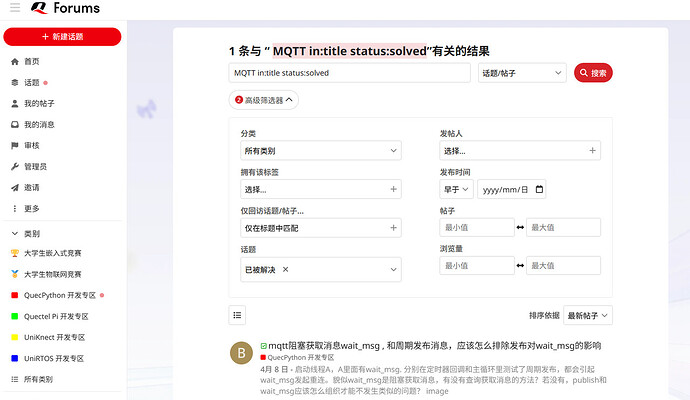Screen dimensions: 690x400
Task: Click the medal icon for 大学生物联网竞赛
Action: (15, 274)
